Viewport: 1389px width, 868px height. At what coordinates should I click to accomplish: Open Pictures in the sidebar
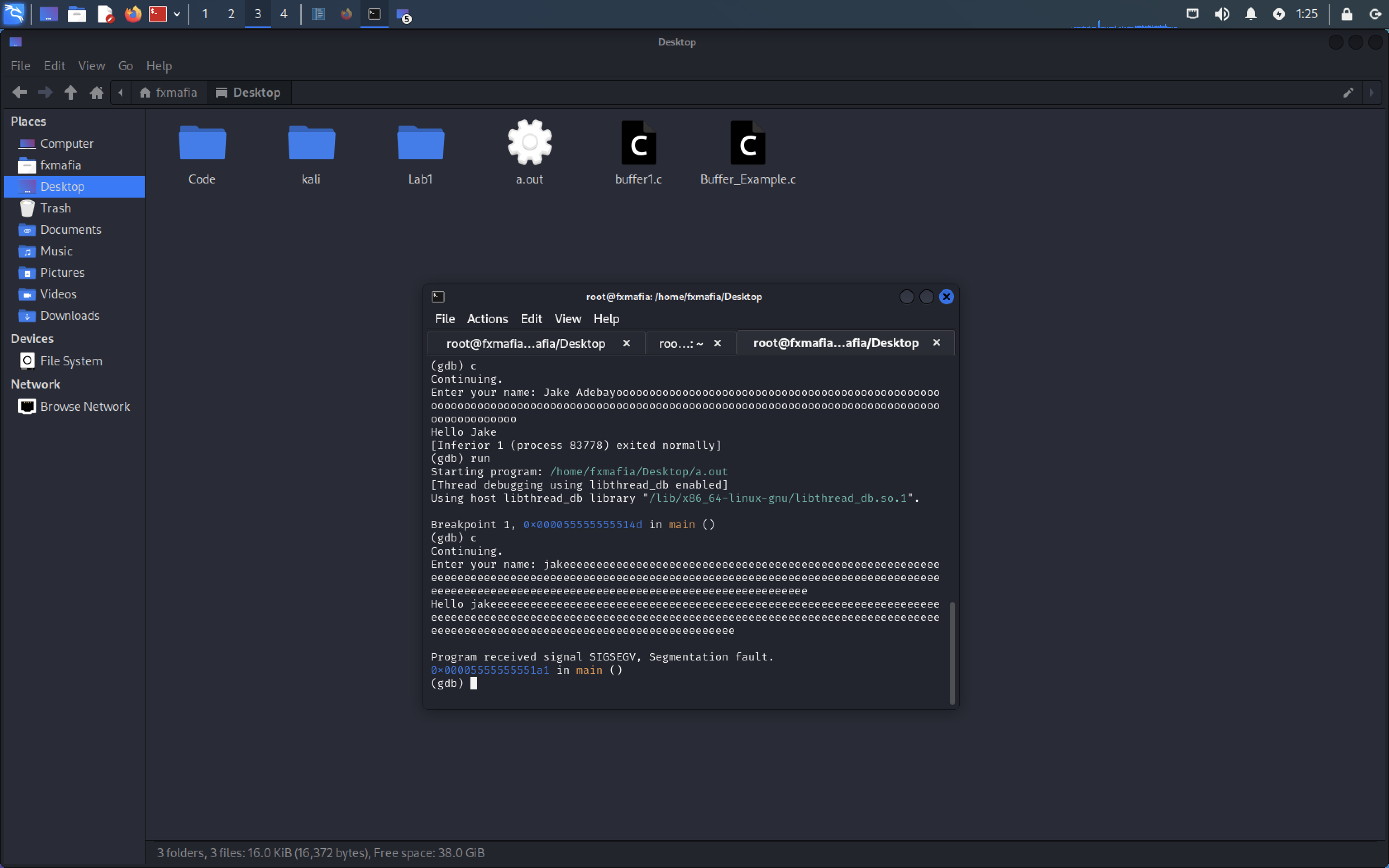click(x=74, y=273)
